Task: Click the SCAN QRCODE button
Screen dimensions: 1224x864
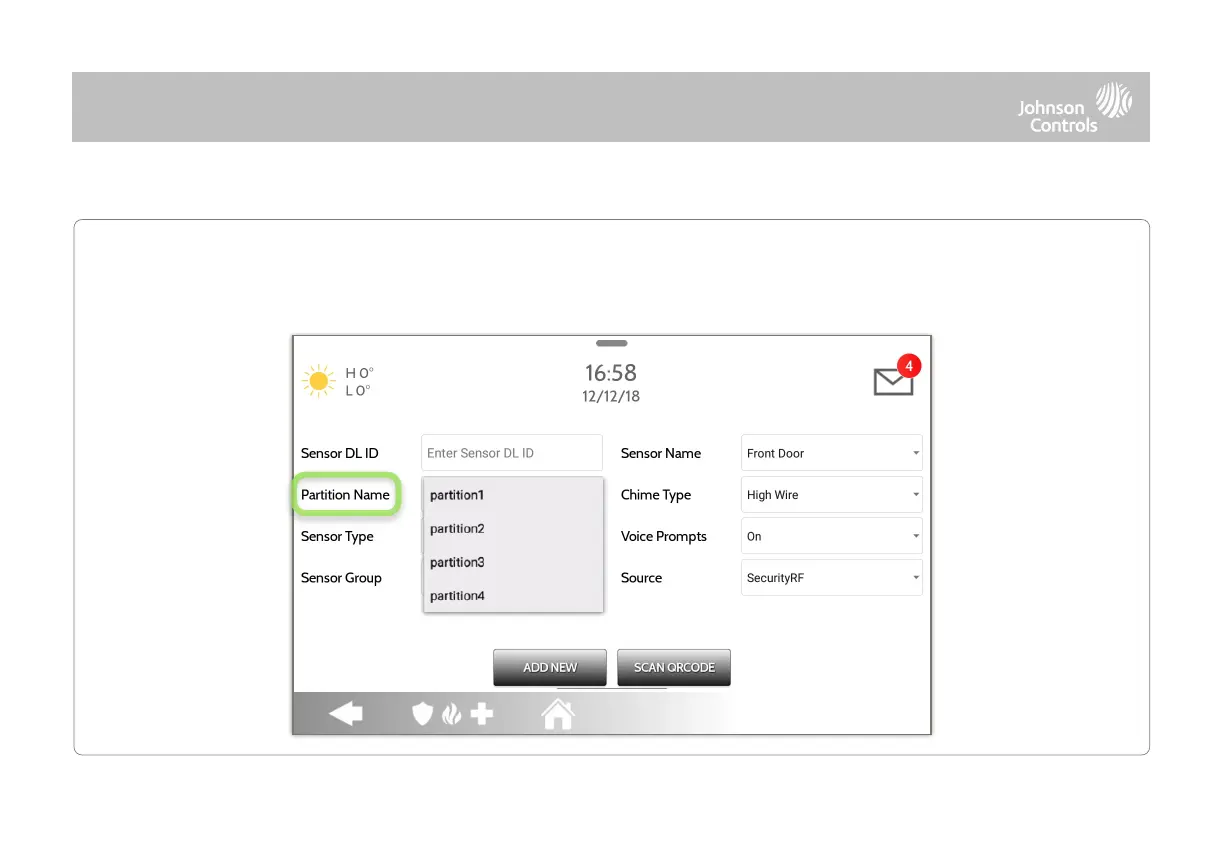Action: coord(674,667)
